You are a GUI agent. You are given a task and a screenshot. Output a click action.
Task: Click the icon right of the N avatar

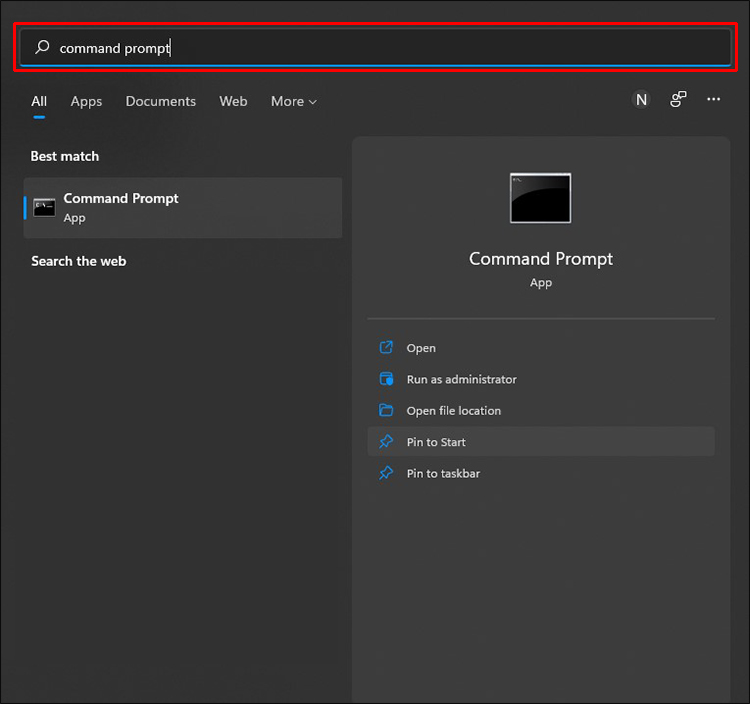[x=678, y=99]
